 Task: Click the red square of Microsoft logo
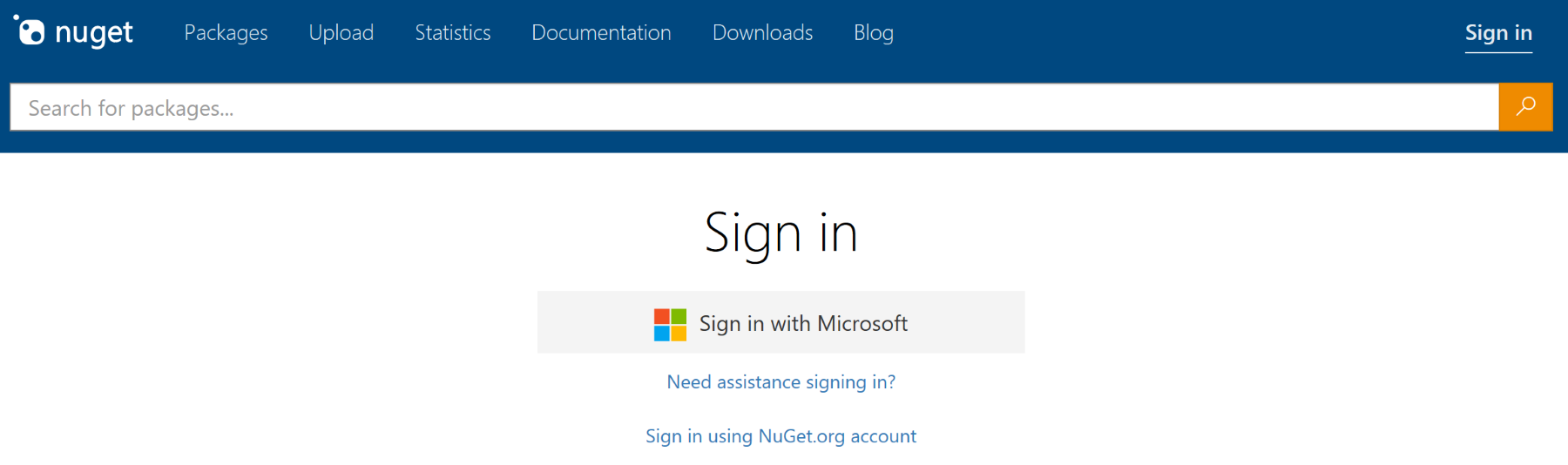click(x=662, y=316)
